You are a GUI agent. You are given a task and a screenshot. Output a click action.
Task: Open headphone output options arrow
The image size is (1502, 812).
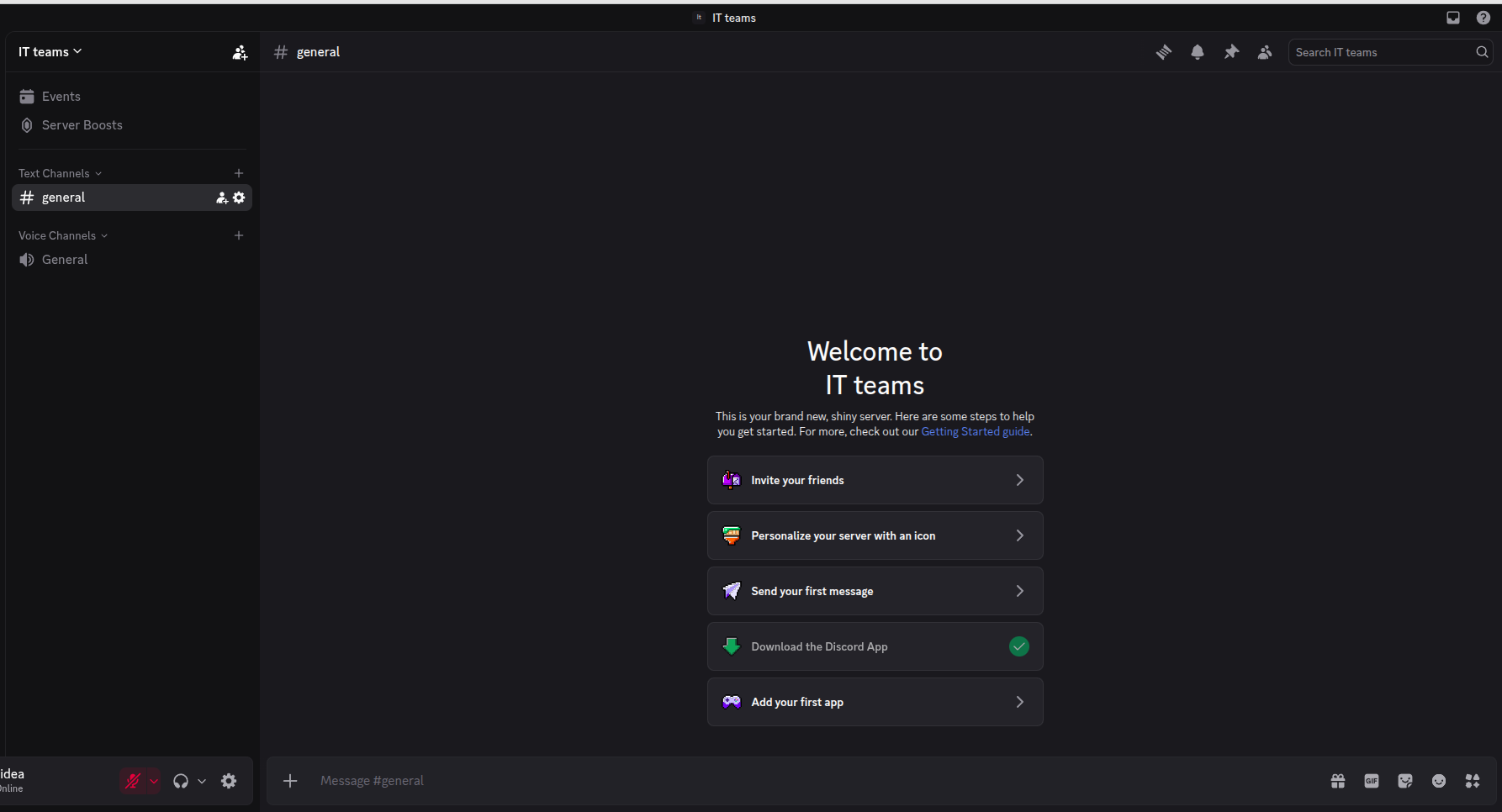tap(202, 781)
